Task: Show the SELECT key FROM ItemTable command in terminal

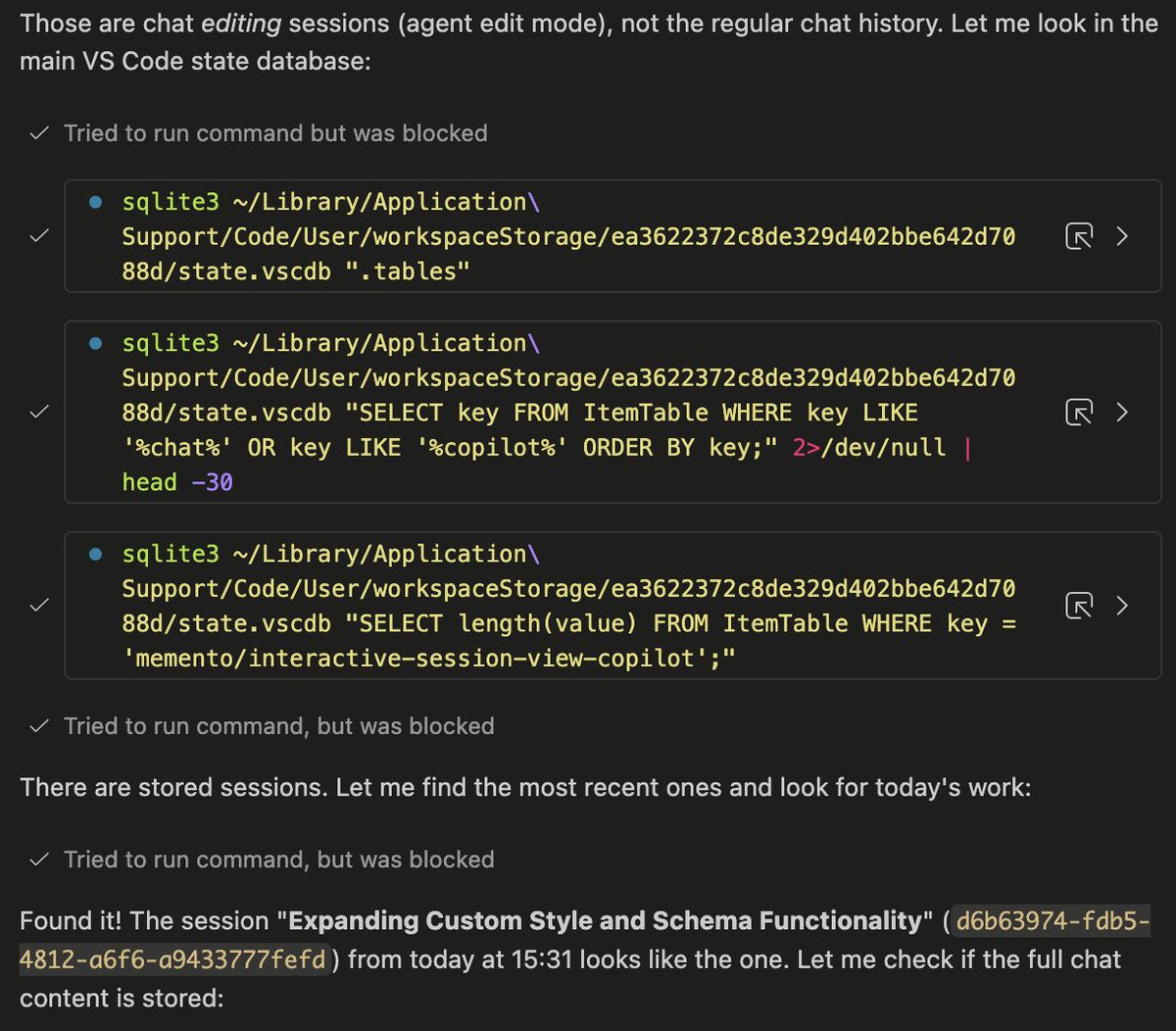Action: click(1079, 413)
